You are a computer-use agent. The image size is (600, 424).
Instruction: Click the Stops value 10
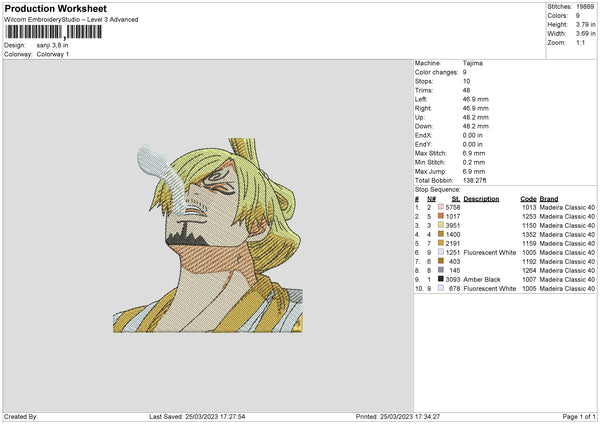[466, 81]
